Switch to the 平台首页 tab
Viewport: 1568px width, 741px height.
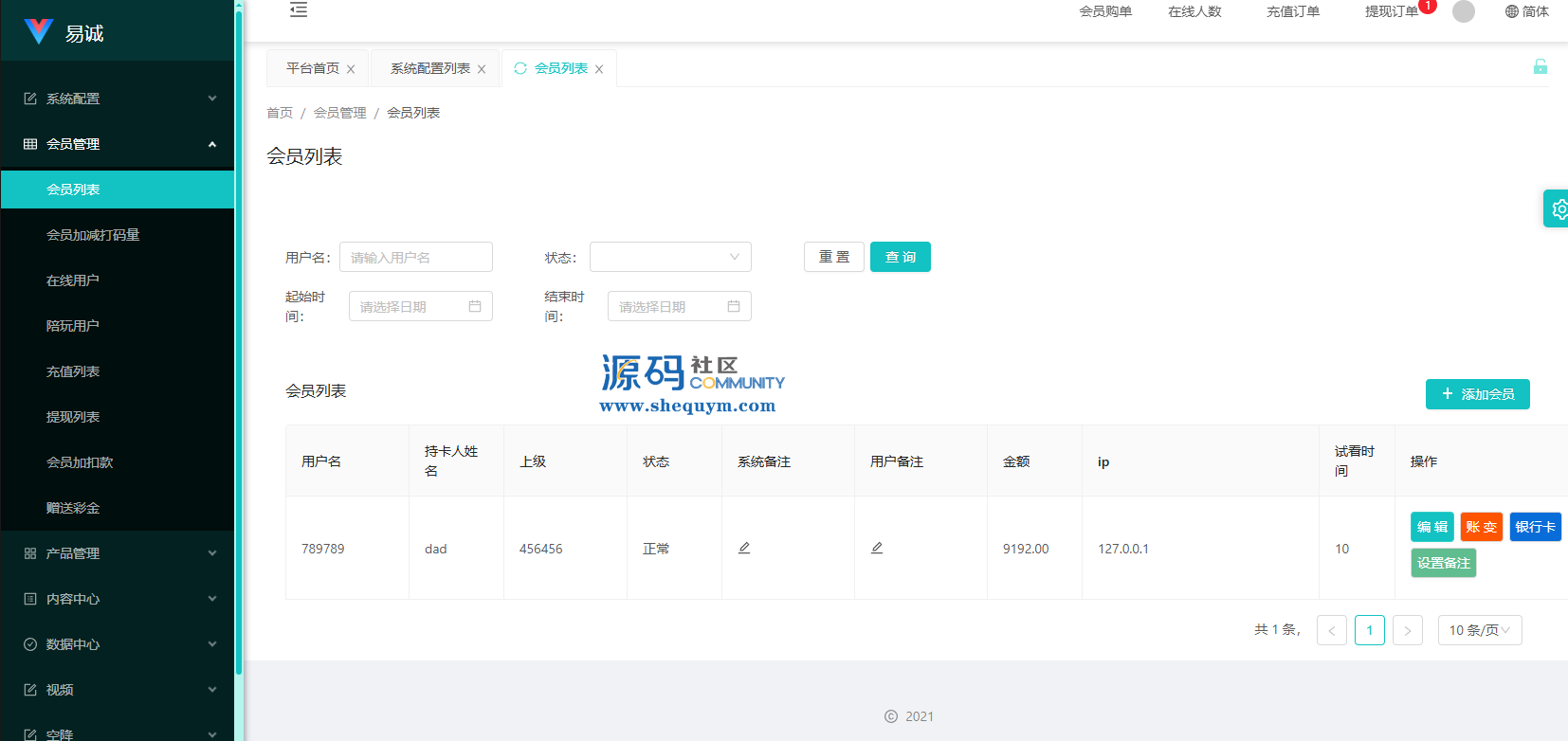coord(313,68)
